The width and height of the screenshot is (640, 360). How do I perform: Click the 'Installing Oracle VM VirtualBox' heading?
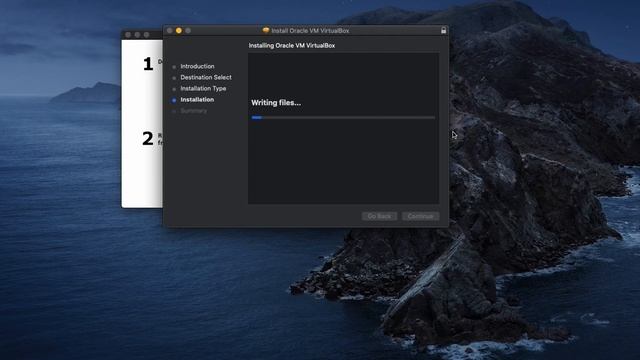[292, 45]
